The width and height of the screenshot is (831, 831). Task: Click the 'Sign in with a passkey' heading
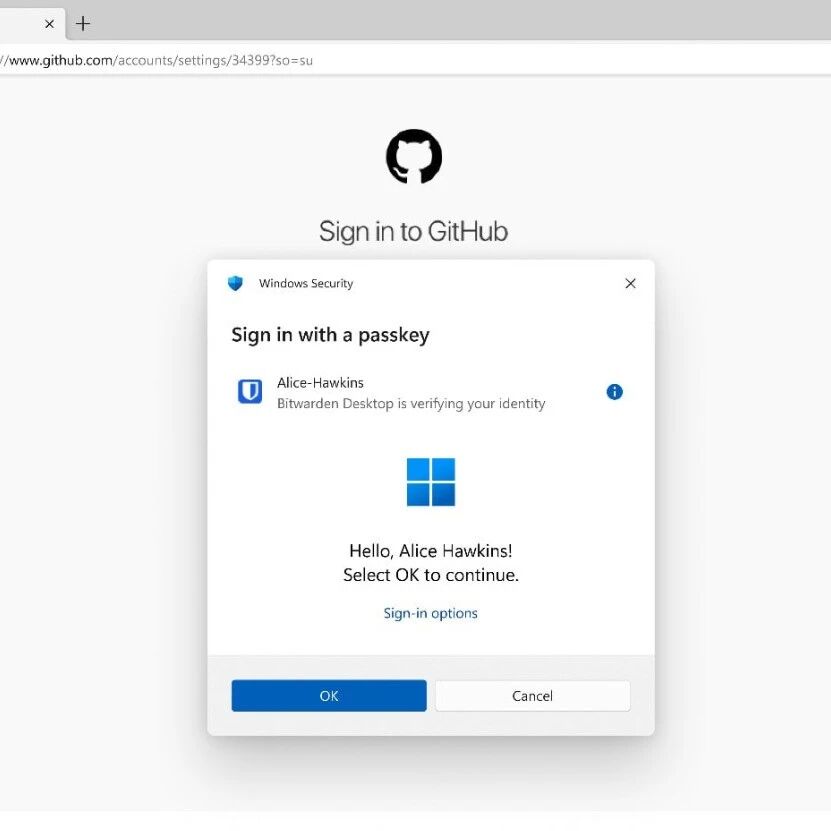click(330, 335)
